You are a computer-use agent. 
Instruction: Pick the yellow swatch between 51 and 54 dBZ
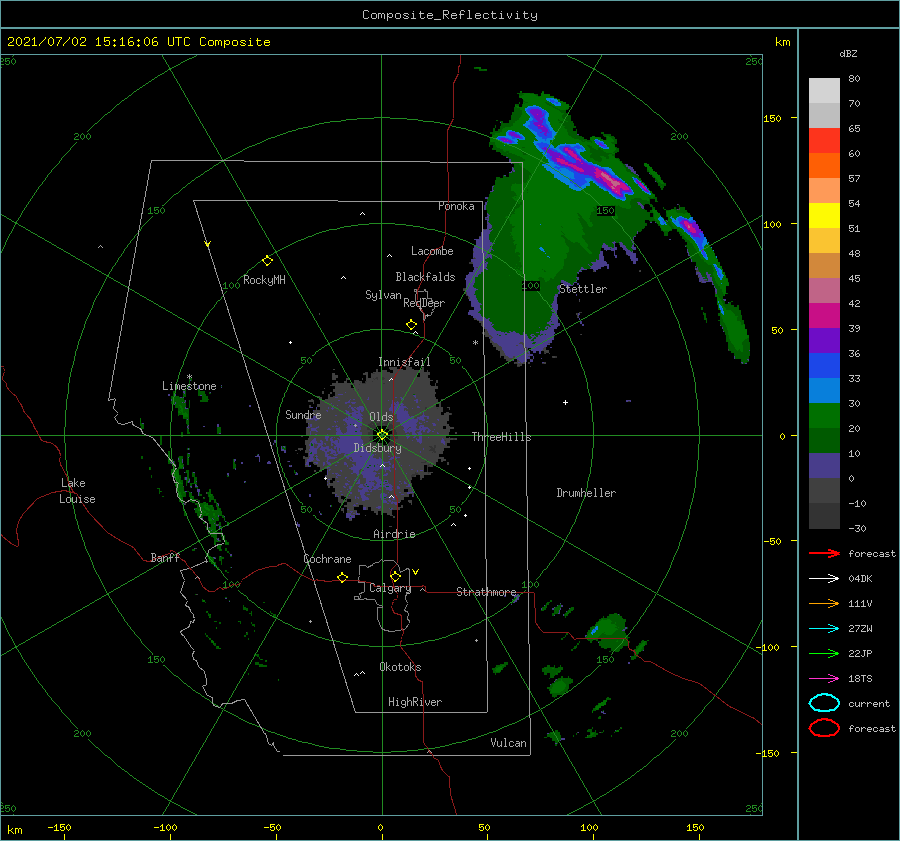(824, 216)
